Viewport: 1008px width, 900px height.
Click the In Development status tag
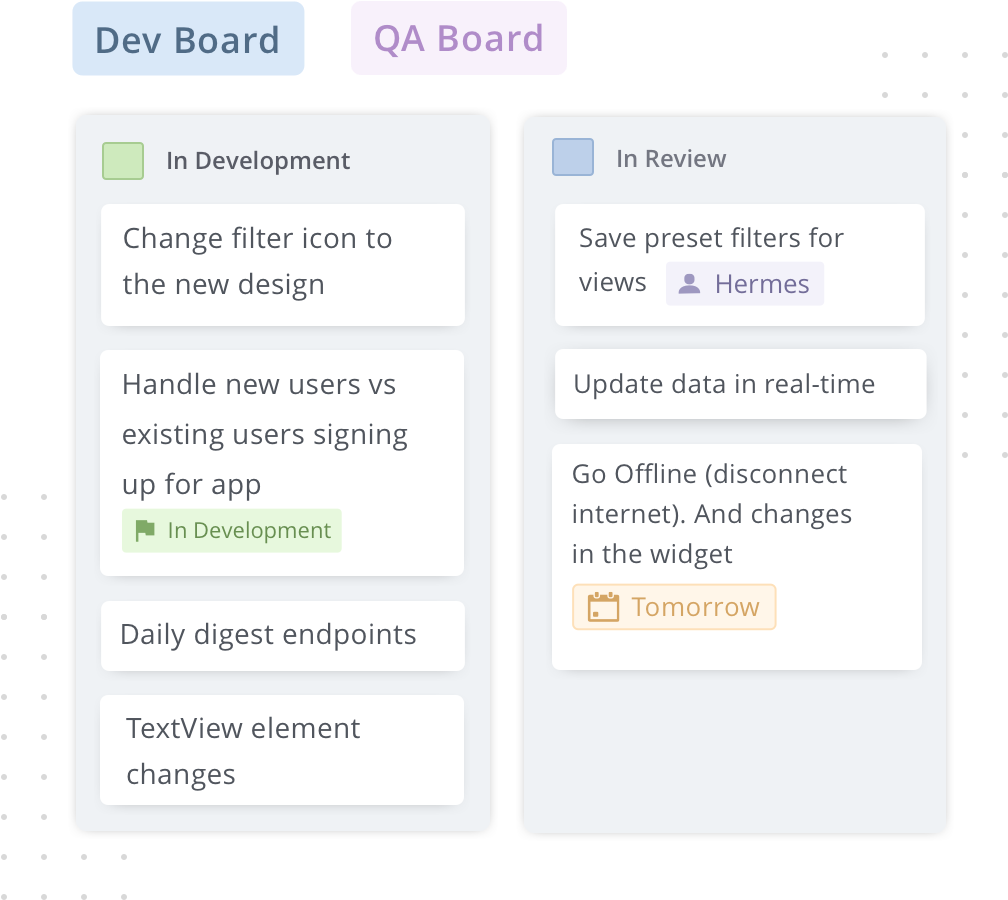pyautogui.click(x=232, y=530)
